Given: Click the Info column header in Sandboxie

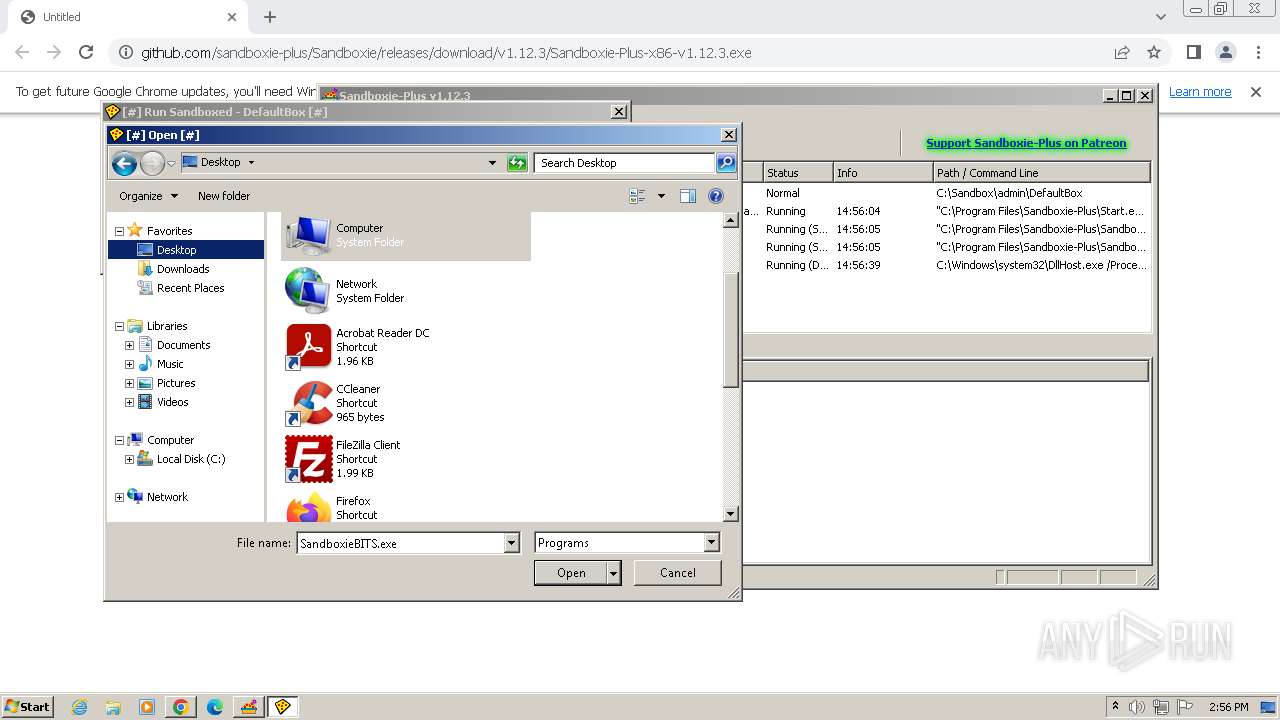Looking at the screenshot, I should (x=883, y=173).
